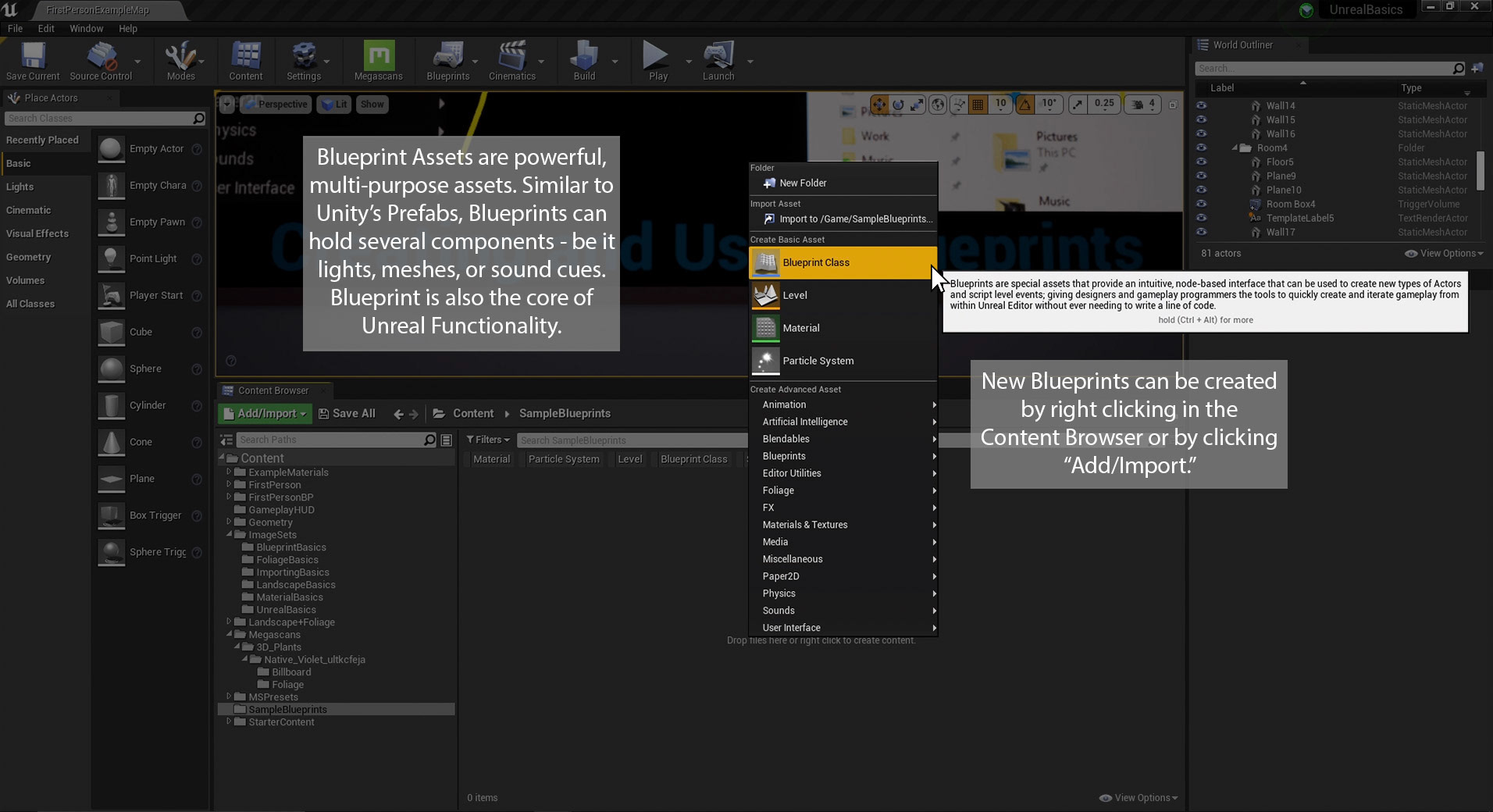This screenshot has width=1493, height=812.
Task: Open the Window menu
Action: (86, 28)
